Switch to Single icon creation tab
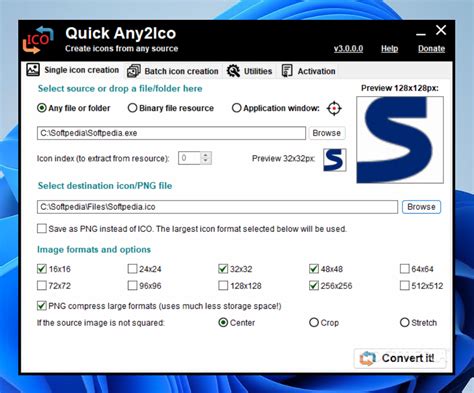The image size is (474, 393). [73, 70]
